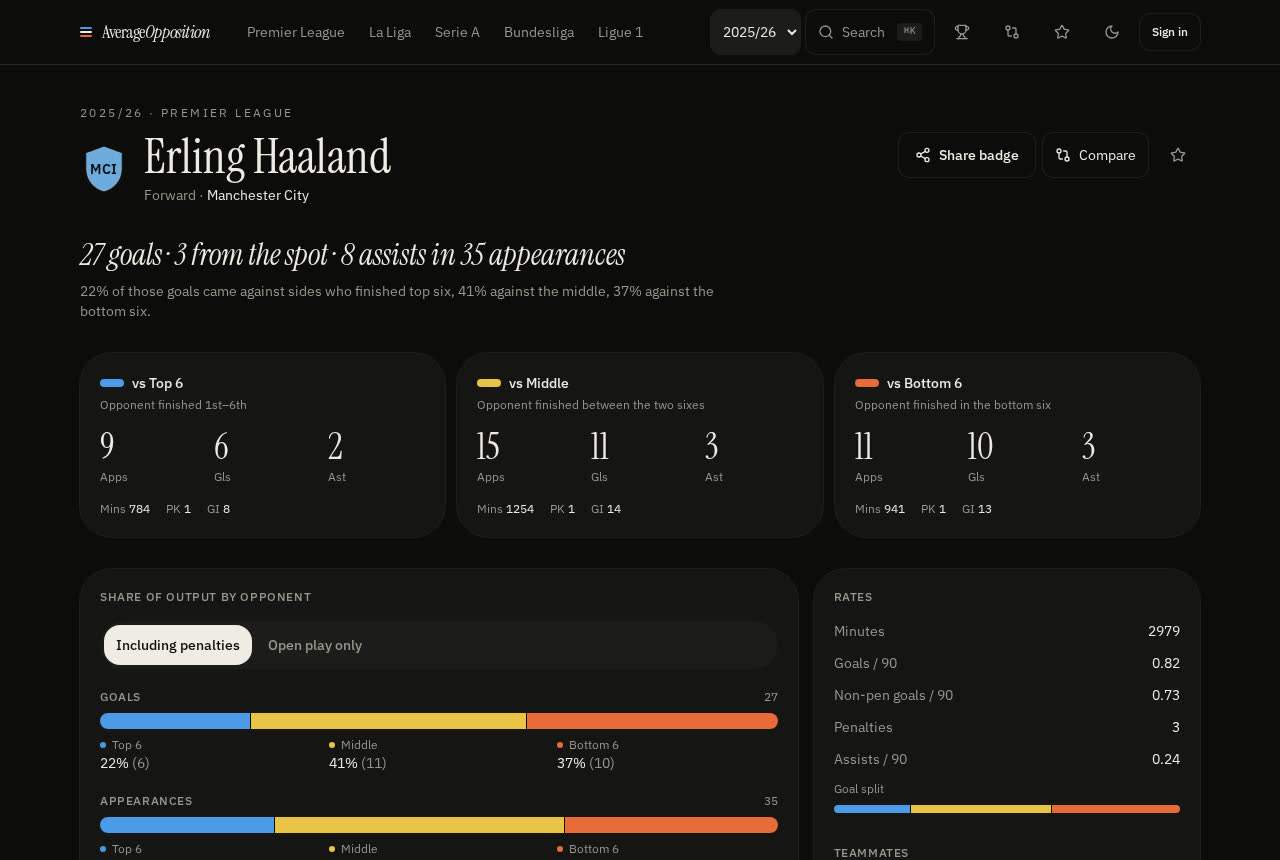
Task: Click the blue segment of the Goal split bar
Action: pyautogui.click(x=872, y=809)
